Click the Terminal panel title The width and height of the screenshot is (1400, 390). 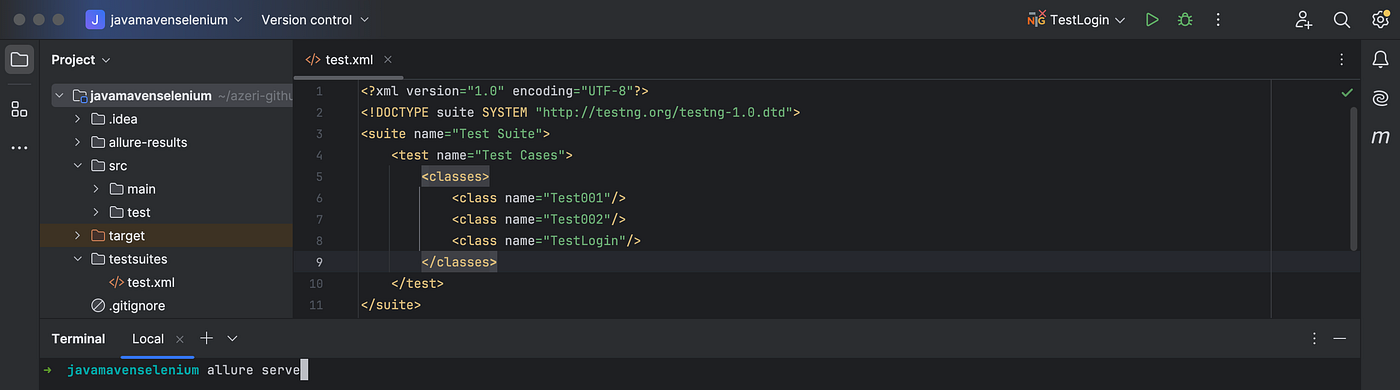tap(78, 339)
